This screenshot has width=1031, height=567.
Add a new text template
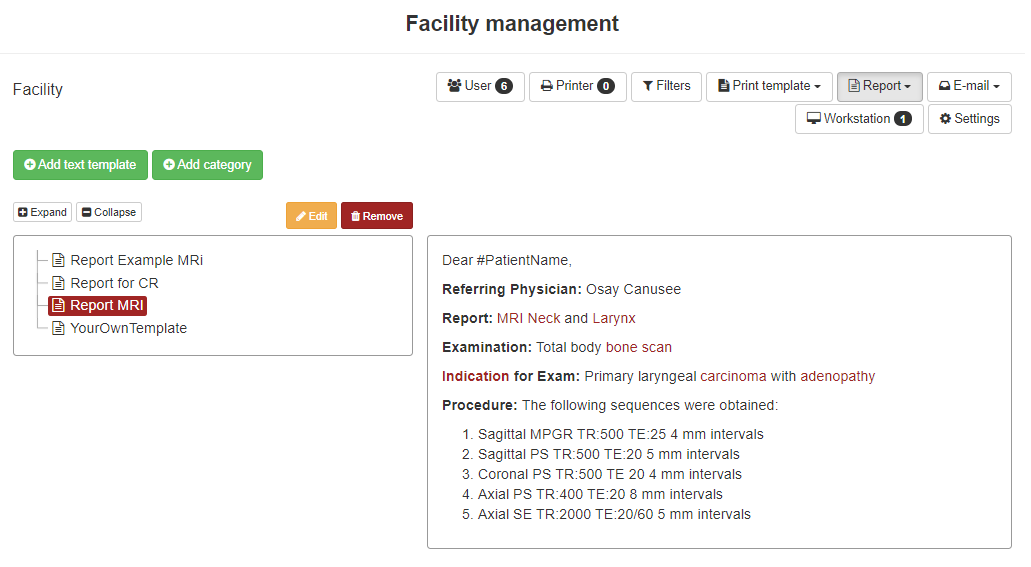pyautogui.click(x=80, y=164)
